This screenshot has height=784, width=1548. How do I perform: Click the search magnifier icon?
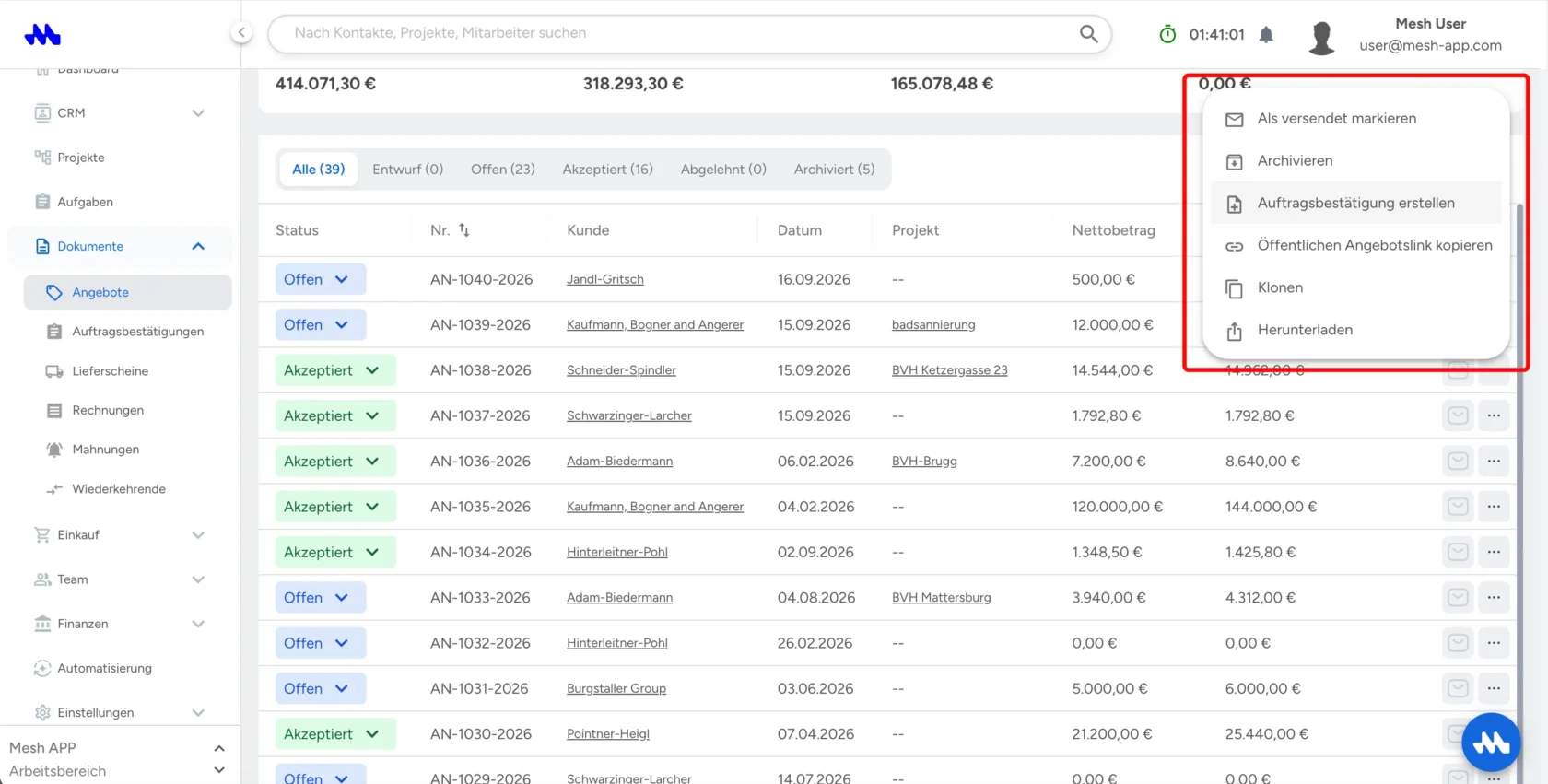(1088, 34)
